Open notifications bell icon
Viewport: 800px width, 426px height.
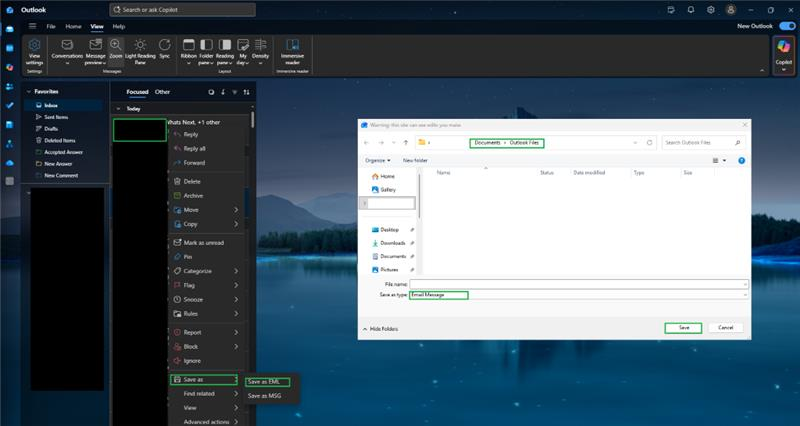point(691,10)
